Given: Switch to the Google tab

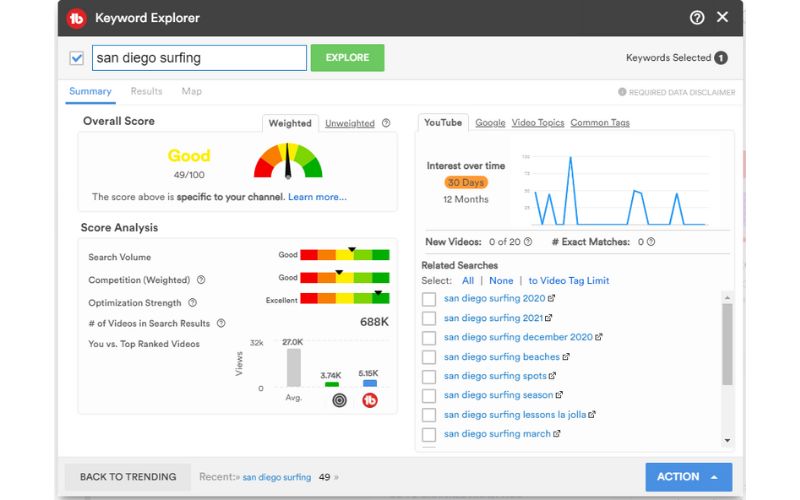Looking at the screenshot, I should click(x=490, y=122).
